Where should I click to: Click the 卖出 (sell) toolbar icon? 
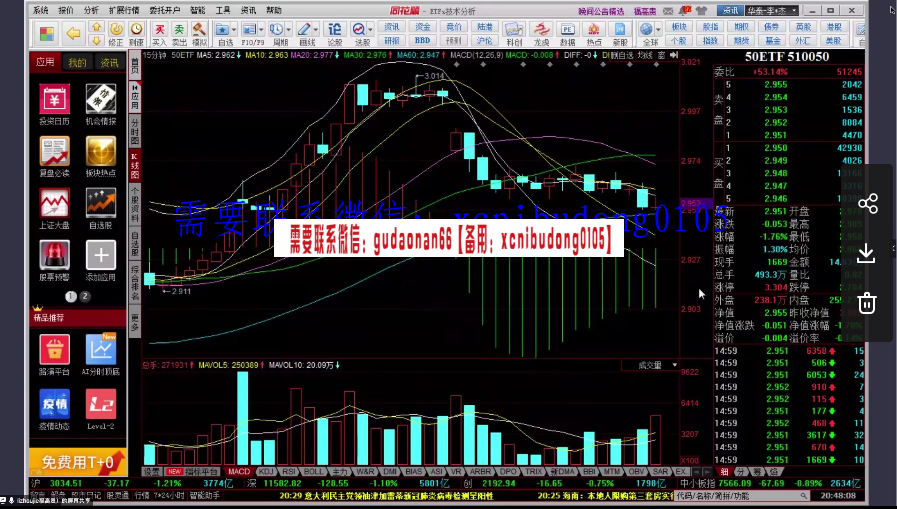pos(178,34)
